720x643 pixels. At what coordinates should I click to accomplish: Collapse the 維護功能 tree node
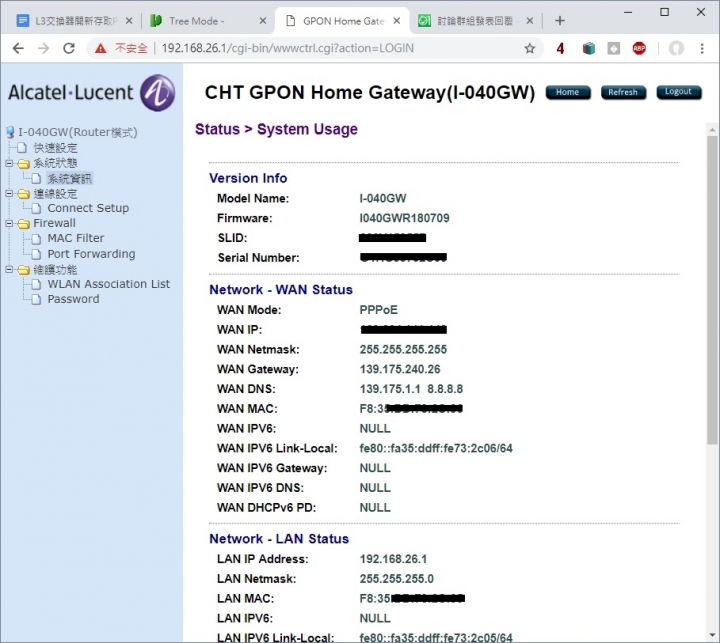click(x=9, y=270)
